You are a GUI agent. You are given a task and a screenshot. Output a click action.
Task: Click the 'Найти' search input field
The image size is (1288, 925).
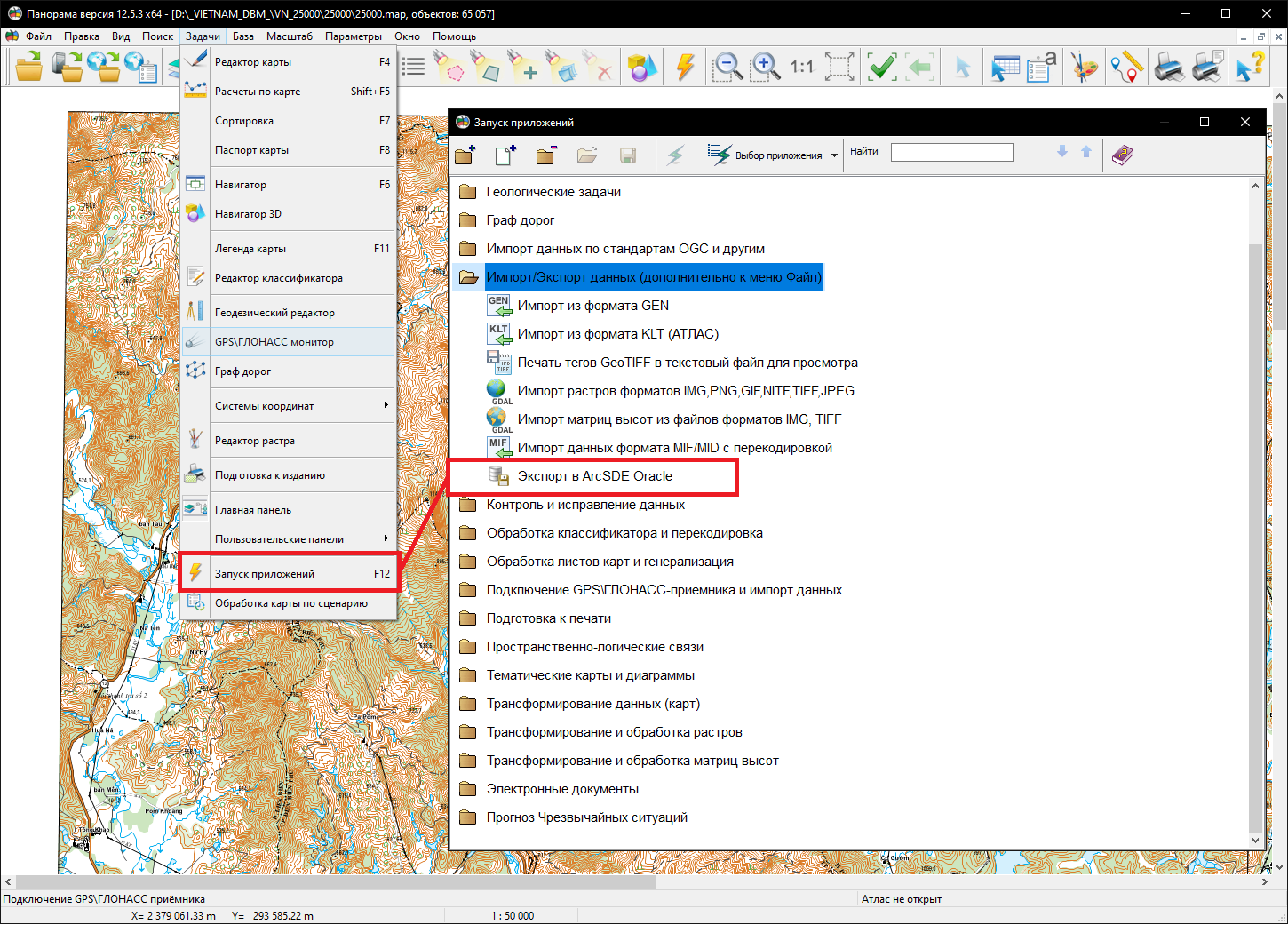pyautogui.click(x=951, y=153)
